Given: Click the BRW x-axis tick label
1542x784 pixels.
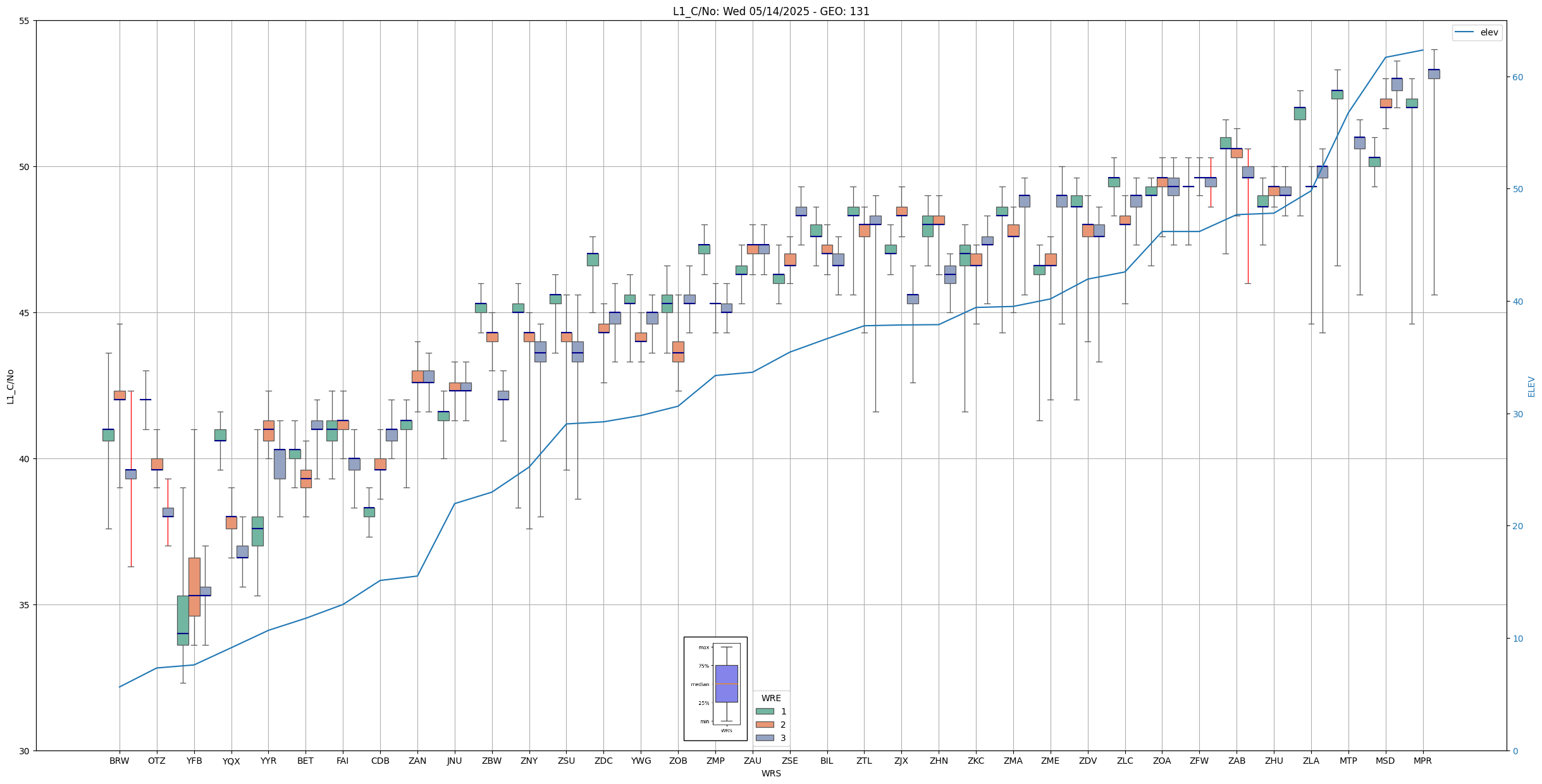Looking at the screenshot, I should coord(119,761).
